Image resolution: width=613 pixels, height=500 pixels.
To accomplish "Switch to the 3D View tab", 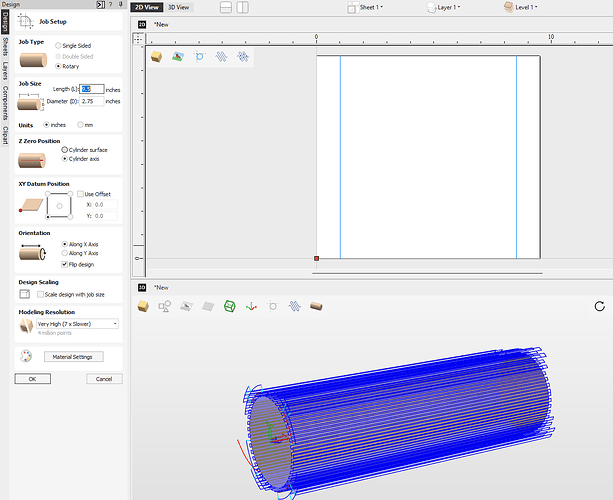I will 179,7.
